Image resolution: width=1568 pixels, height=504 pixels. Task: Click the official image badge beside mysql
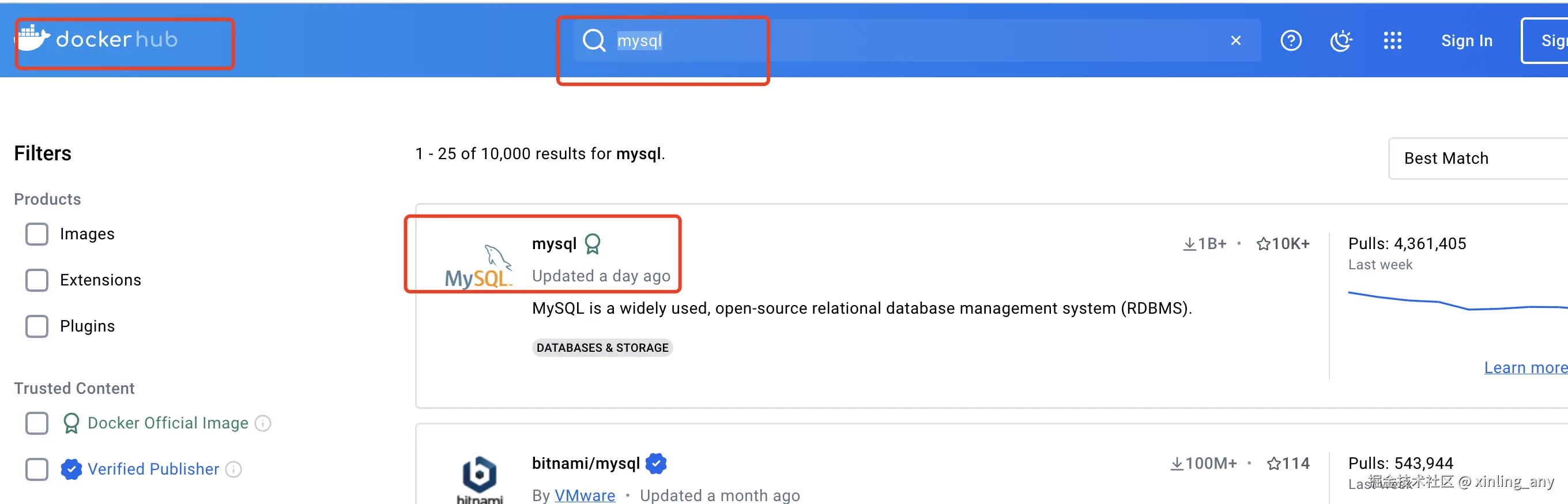[x=592, y=244]
